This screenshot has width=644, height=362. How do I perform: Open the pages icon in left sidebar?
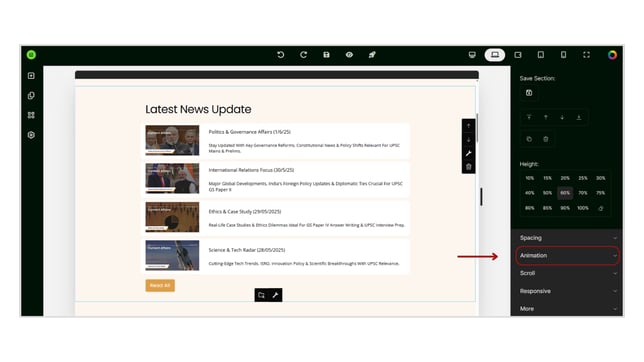[x=31, y=95]
